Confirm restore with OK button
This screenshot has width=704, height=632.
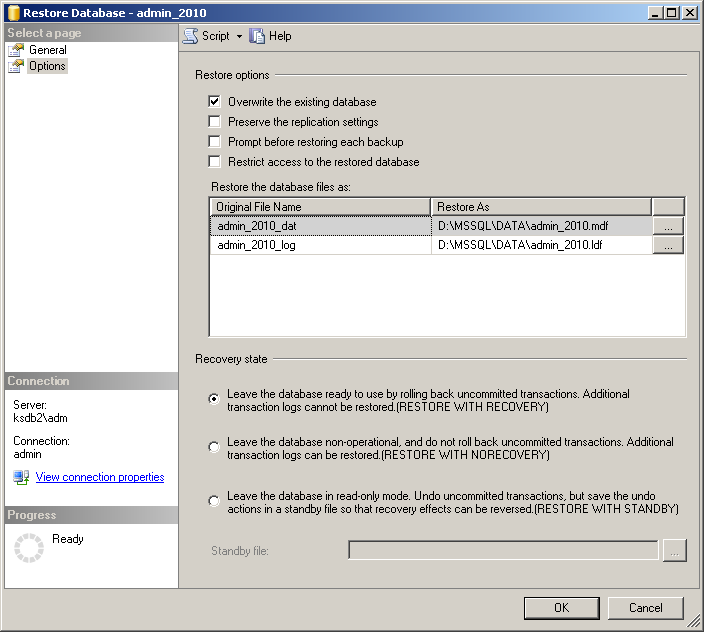tap(561, 608)
